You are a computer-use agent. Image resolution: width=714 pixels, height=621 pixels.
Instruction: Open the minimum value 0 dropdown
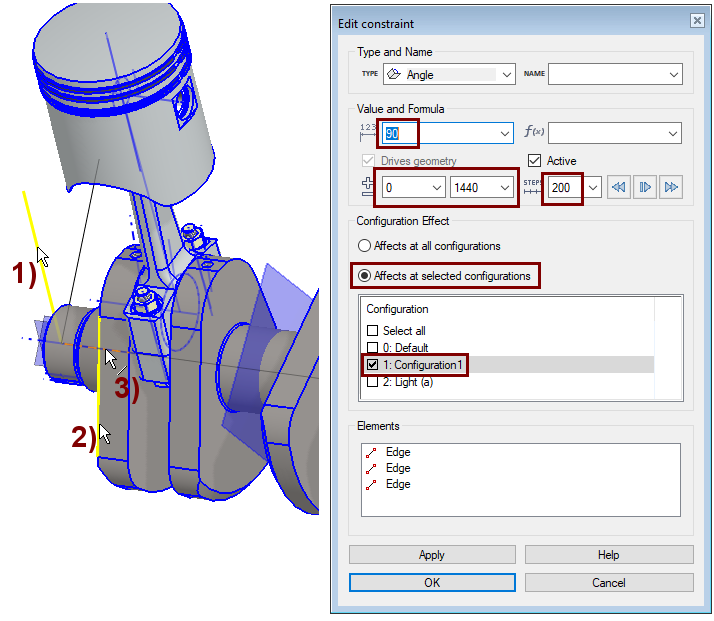pyautogui.click(x=437, y=188)
